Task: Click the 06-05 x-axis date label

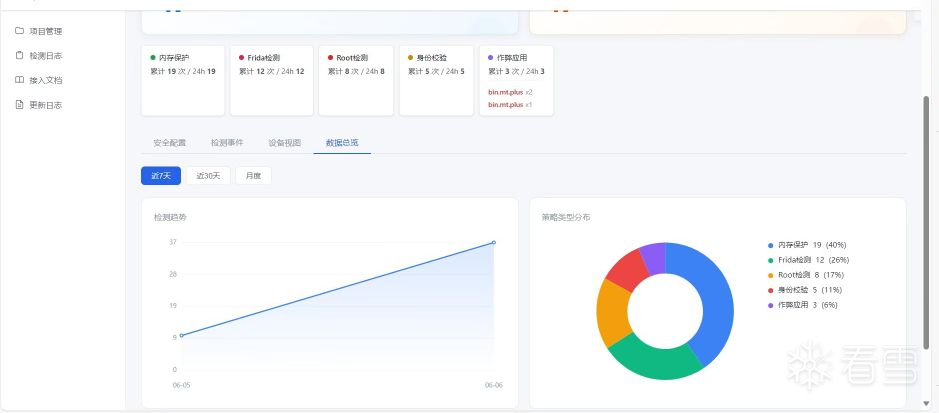Action: (181, 385)
